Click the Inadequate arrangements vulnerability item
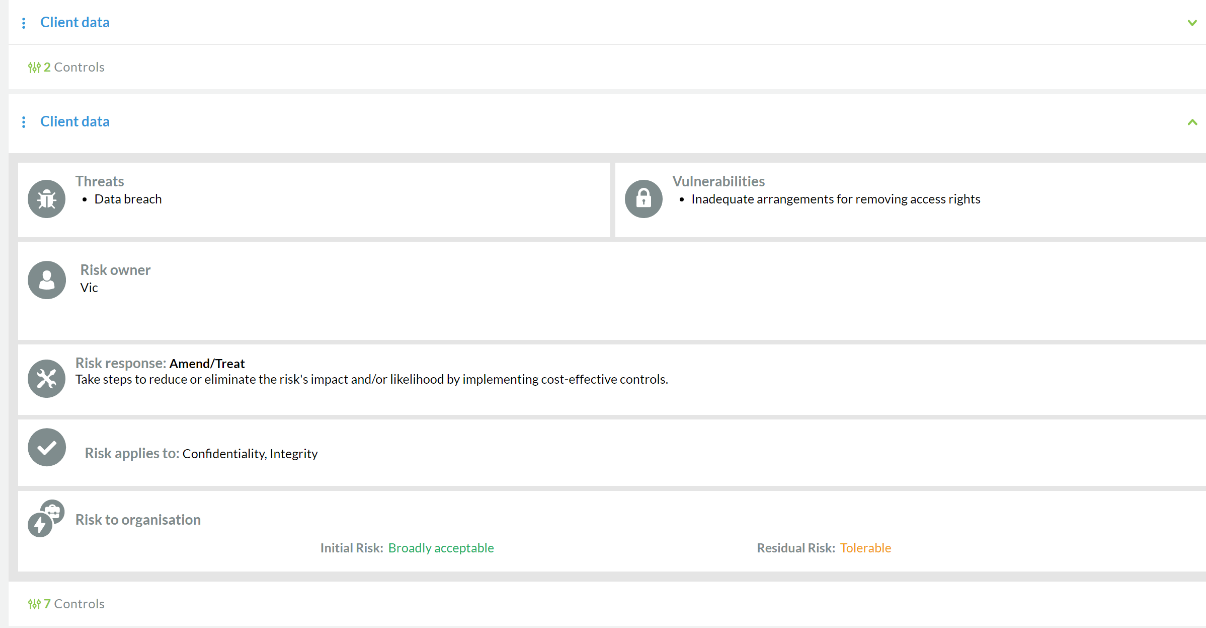The image size is (1206, 628). pyautogui.click(x=835, y=199)
